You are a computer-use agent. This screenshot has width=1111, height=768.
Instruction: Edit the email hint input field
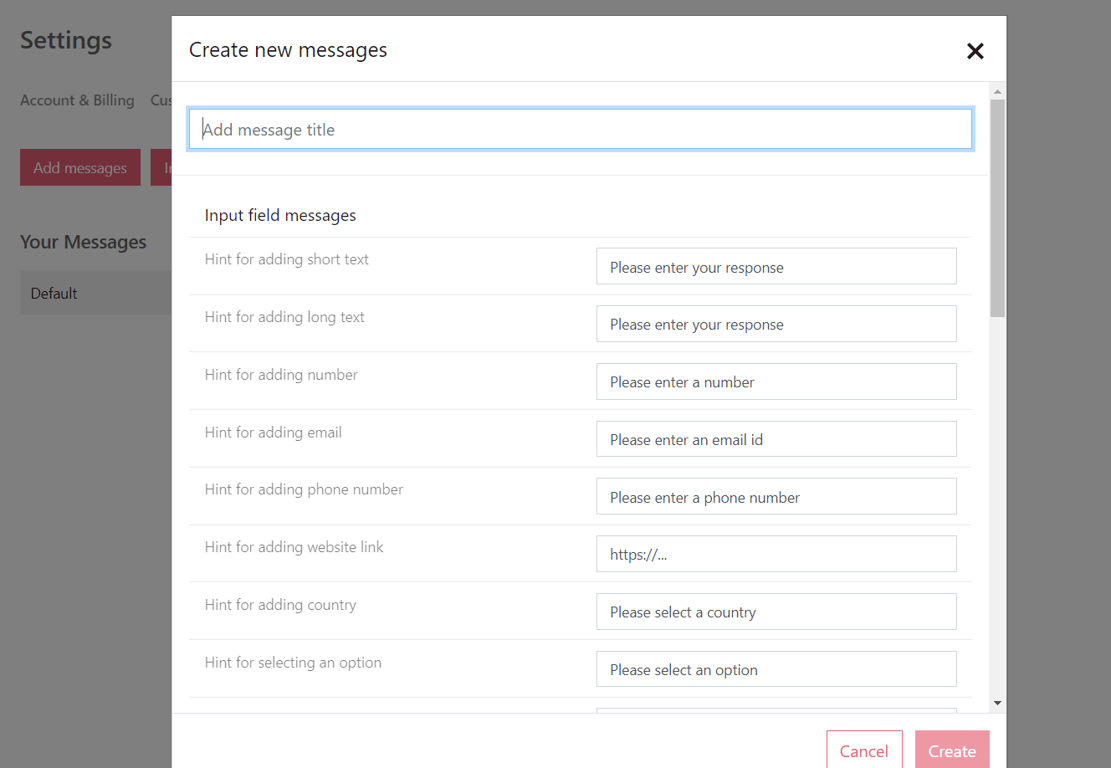(776, 439)
